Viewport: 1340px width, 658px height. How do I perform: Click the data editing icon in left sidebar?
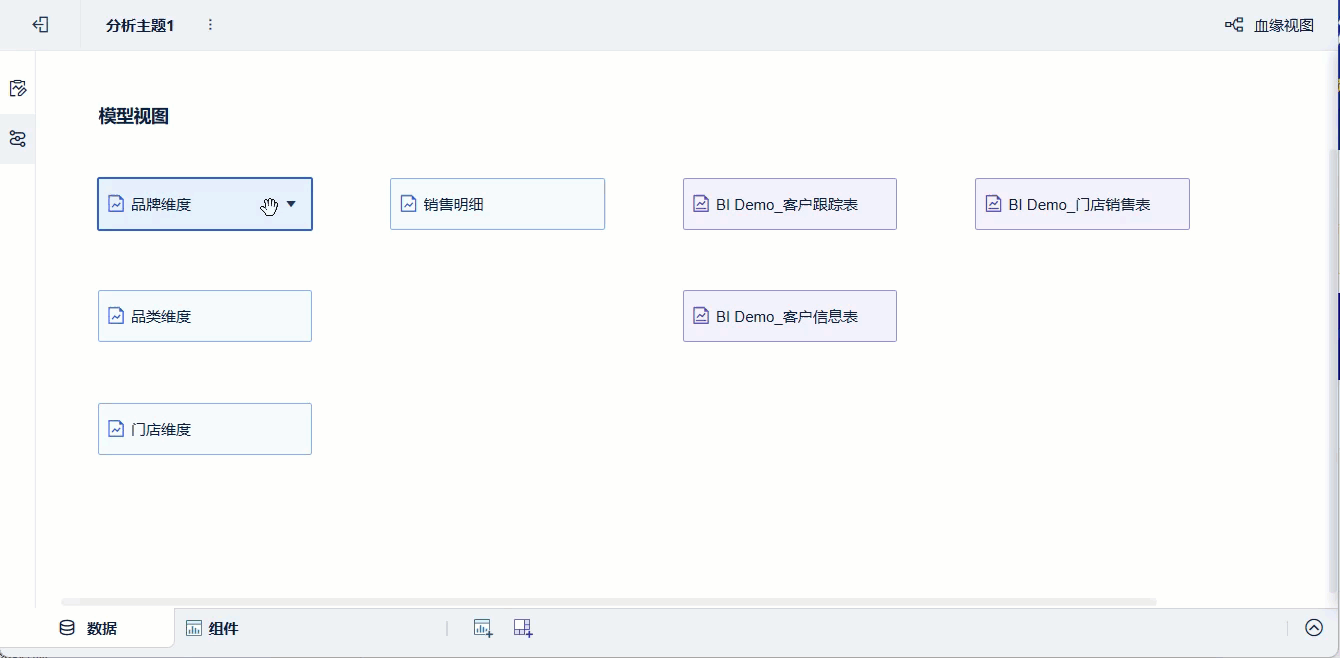pos(17,88)
